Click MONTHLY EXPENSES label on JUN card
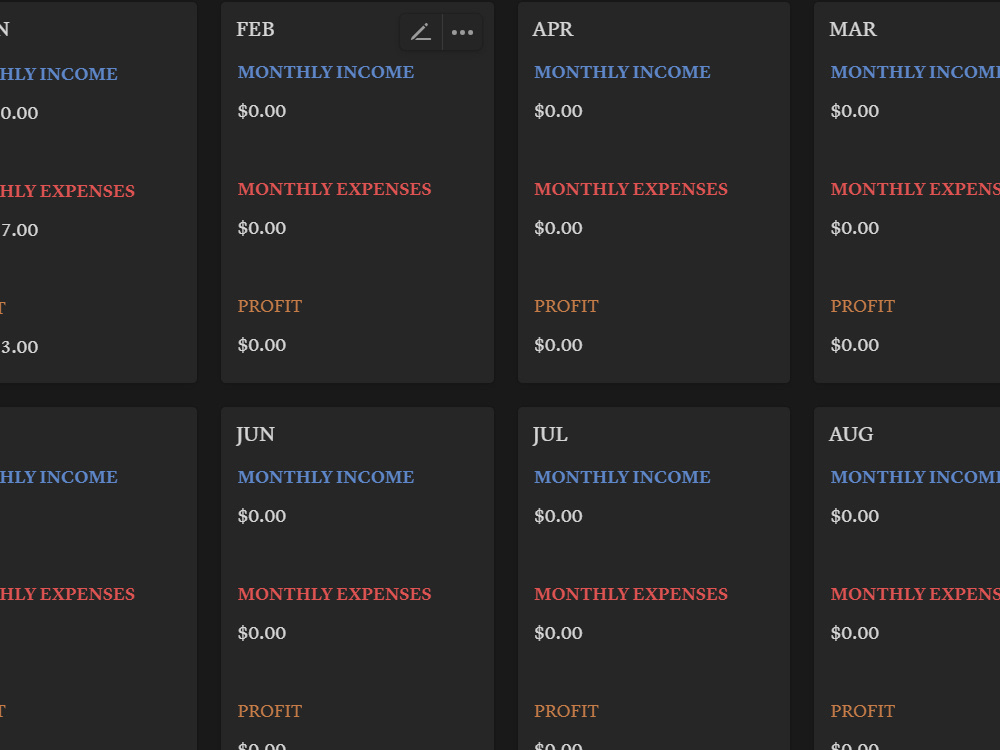Image resolution: width=1000 pixels, height=750 pixels. click(x=335, y=594)
